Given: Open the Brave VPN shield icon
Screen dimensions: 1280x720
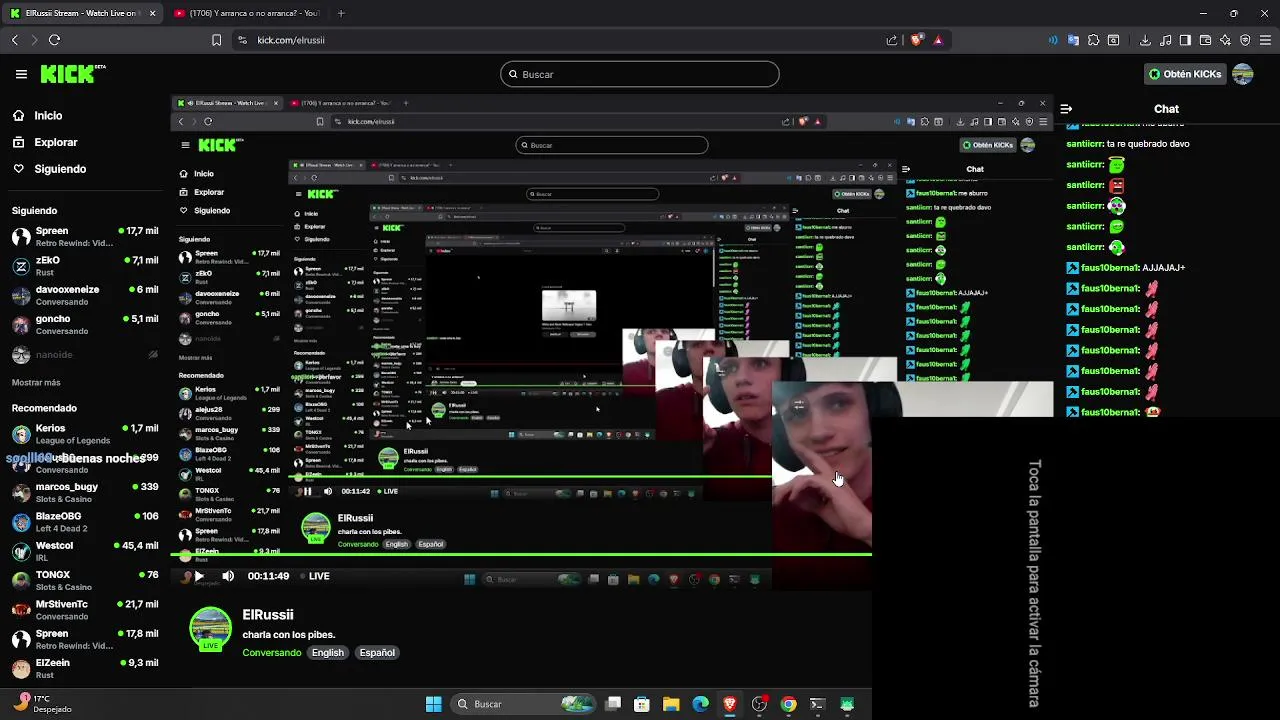Looking at the screenshot, I should pos(1245,40).
